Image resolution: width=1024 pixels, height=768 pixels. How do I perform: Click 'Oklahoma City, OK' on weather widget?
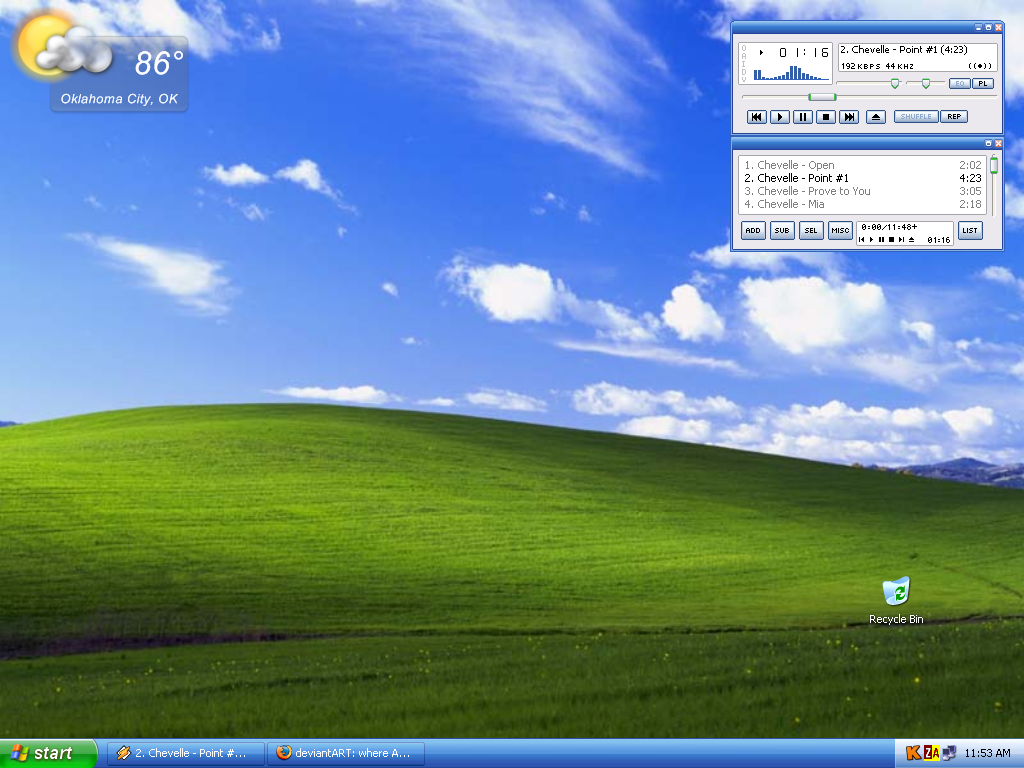point(119,99)
